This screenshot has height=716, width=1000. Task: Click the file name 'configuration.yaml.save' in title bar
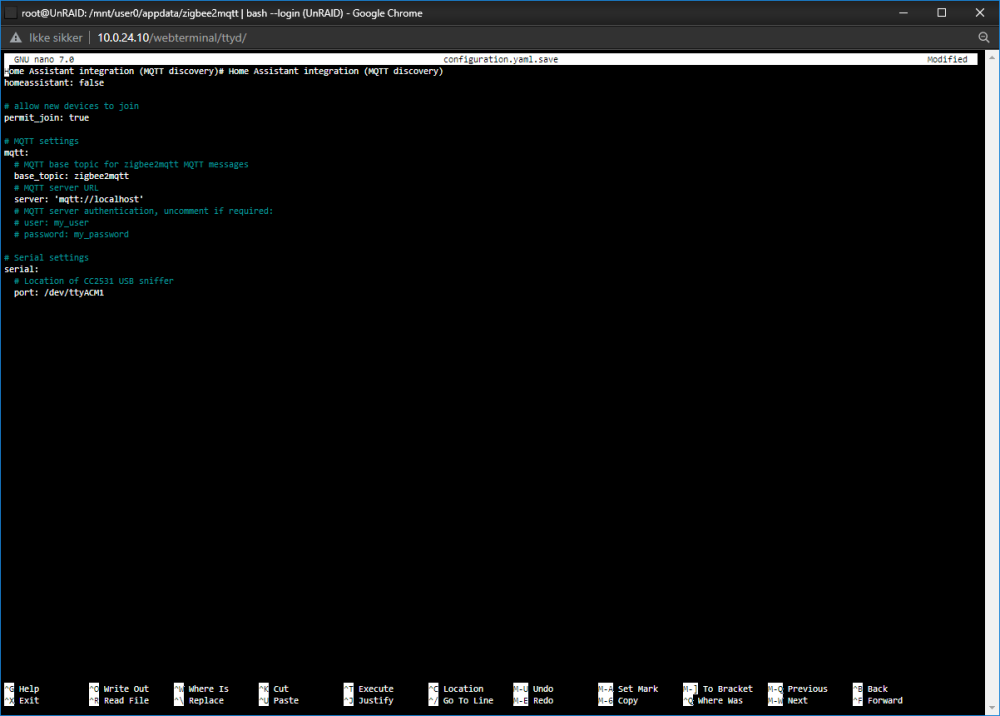point(501,59)
